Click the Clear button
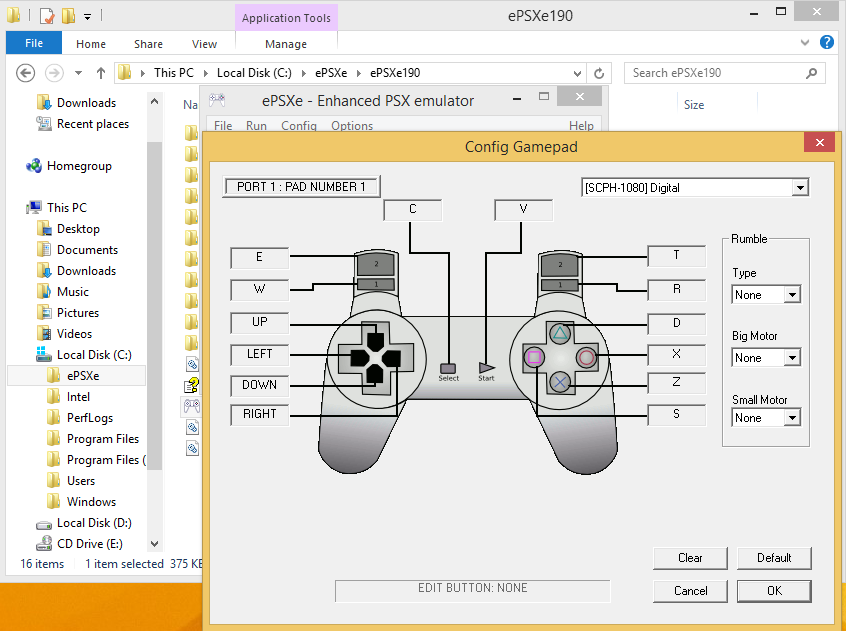The image size is (846, 631). tap(690, 558)
